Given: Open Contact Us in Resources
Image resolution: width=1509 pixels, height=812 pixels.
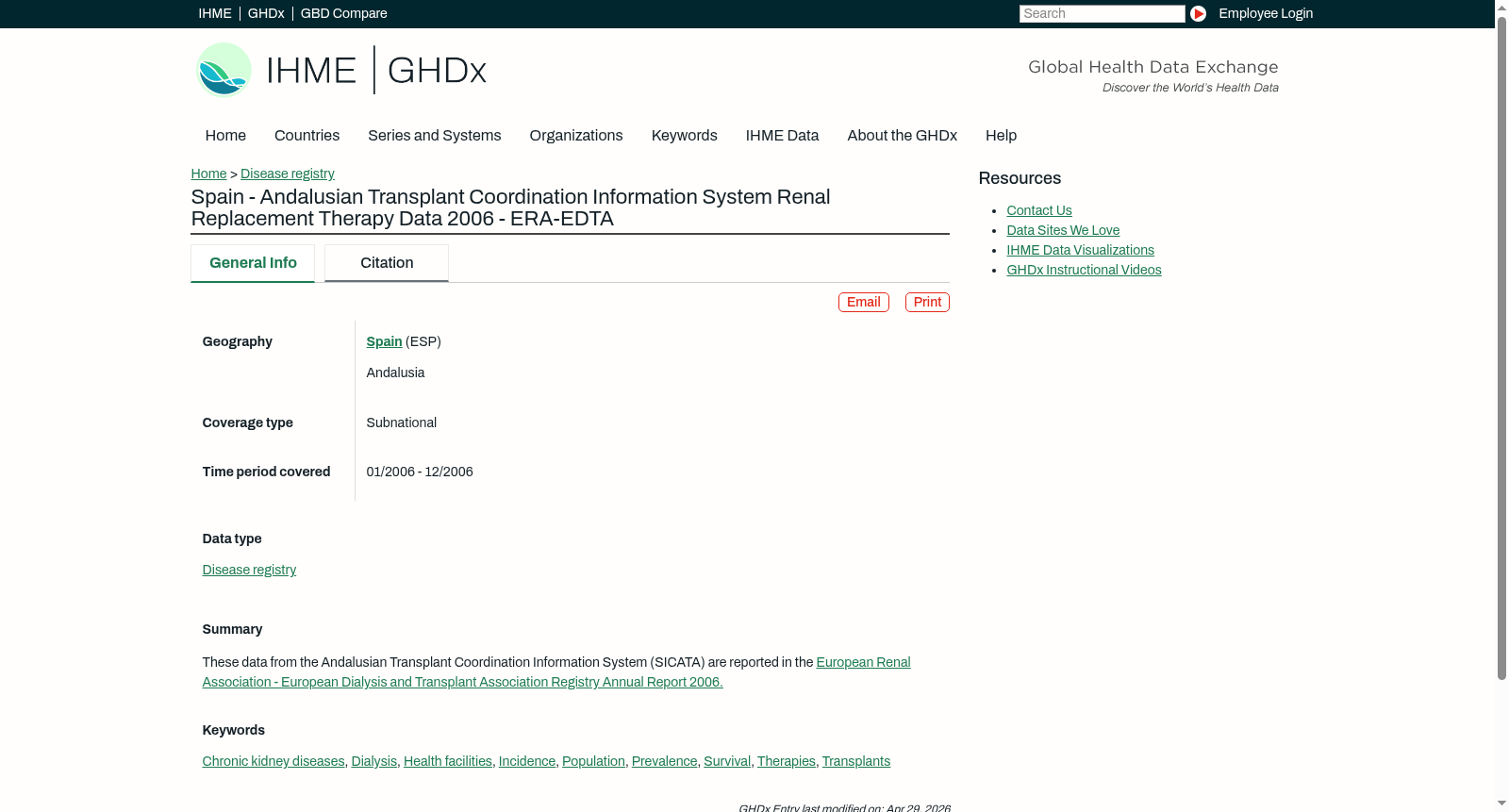Looking at the screenshot, I should [1038, 210].
